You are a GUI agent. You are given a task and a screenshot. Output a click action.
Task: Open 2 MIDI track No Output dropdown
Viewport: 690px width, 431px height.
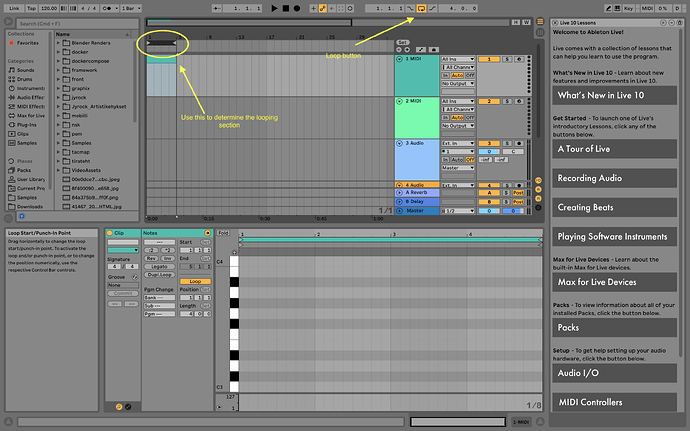click(x=458, y=126)
